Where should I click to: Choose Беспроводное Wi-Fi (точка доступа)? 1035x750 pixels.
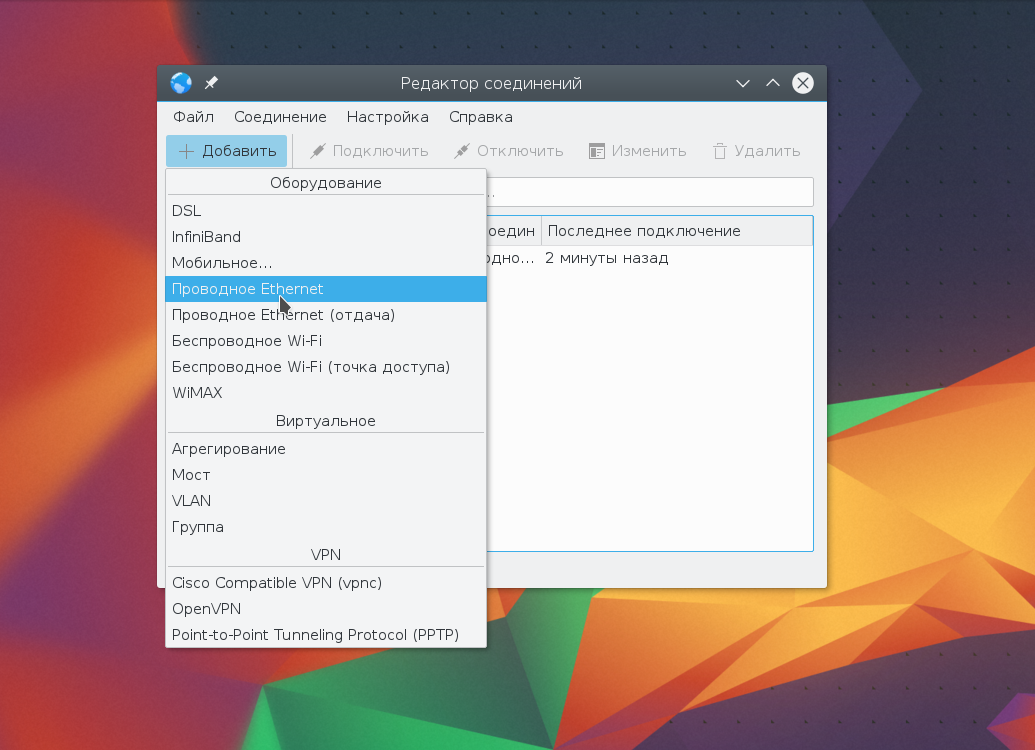310,367
